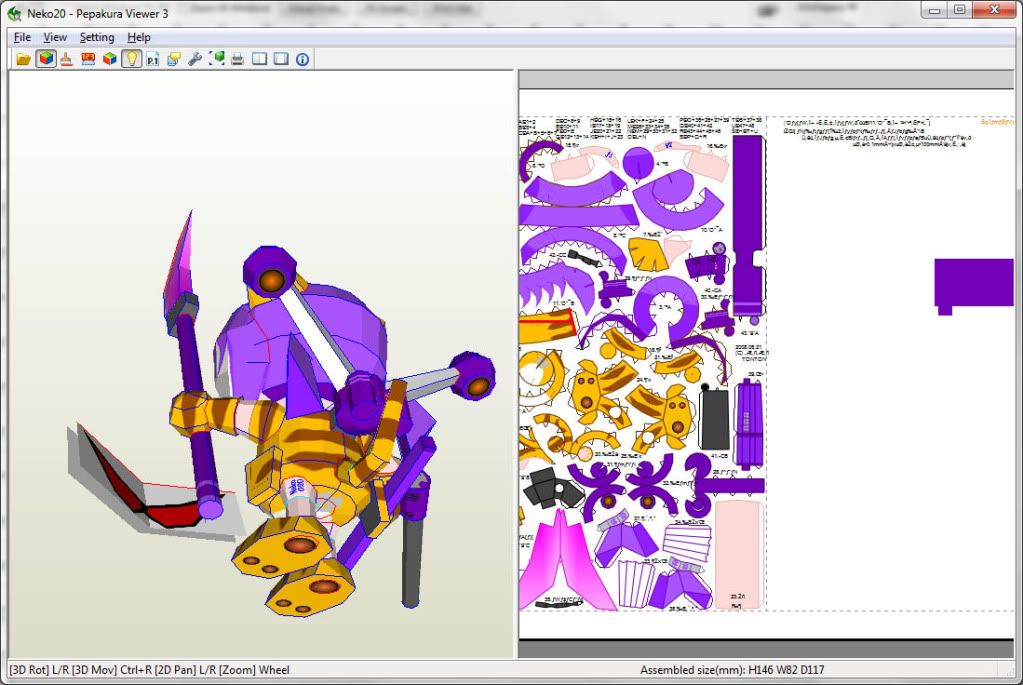The image size is (1023, 685).
Task: Click the yellow note sheets icon
Action: 174,59
